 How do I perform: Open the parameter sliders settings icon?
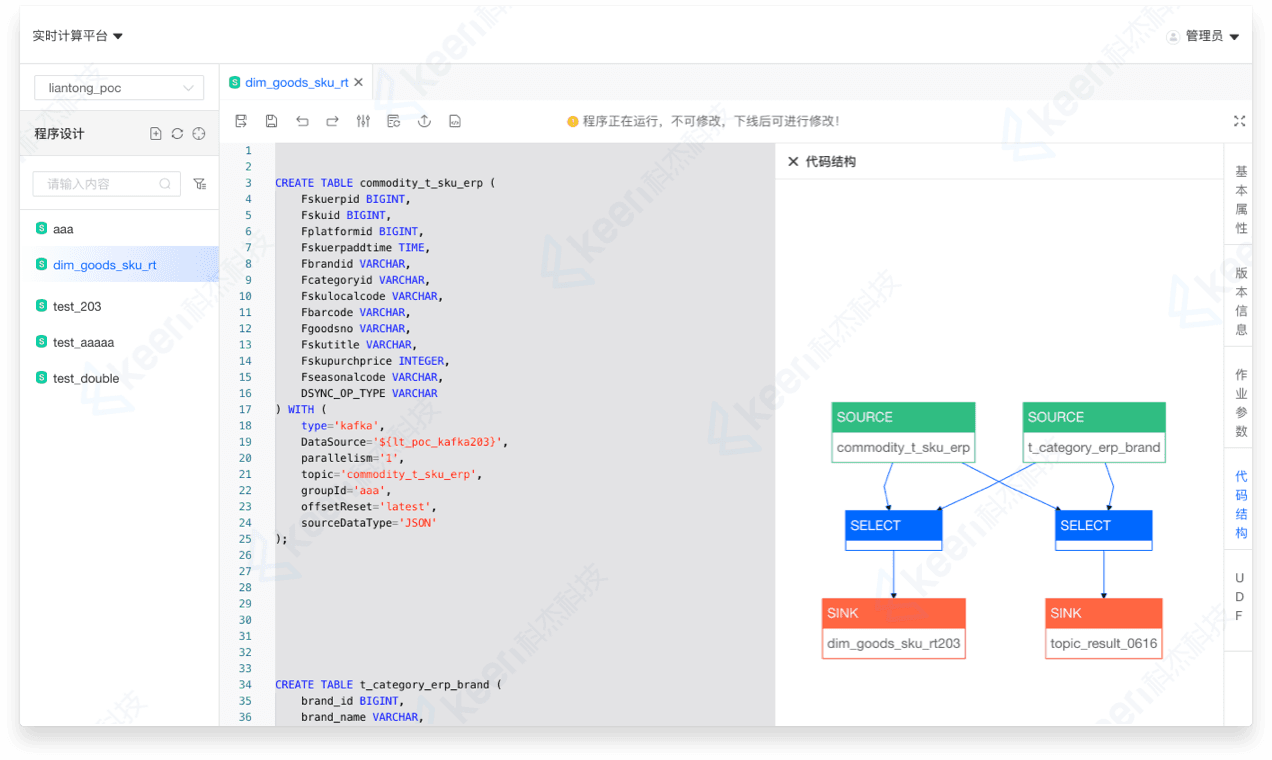coord(363,121)
